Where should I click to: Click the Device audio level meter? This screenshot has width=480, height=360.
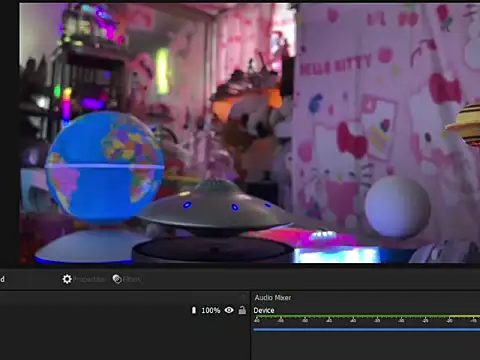(367, 317)
